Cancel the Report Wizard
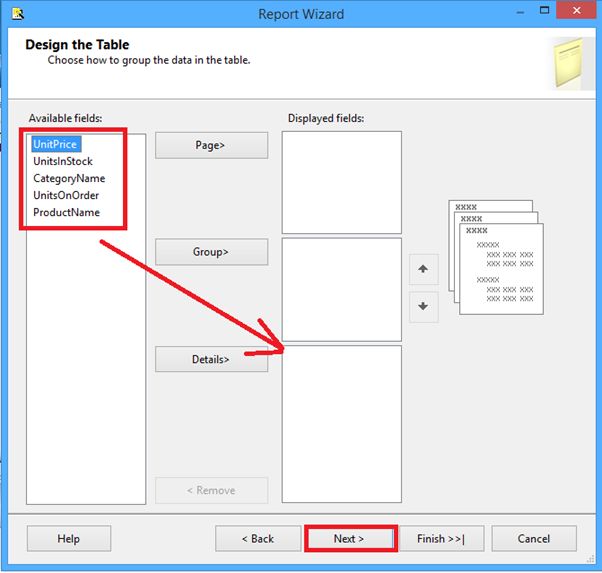 [534, 538]
